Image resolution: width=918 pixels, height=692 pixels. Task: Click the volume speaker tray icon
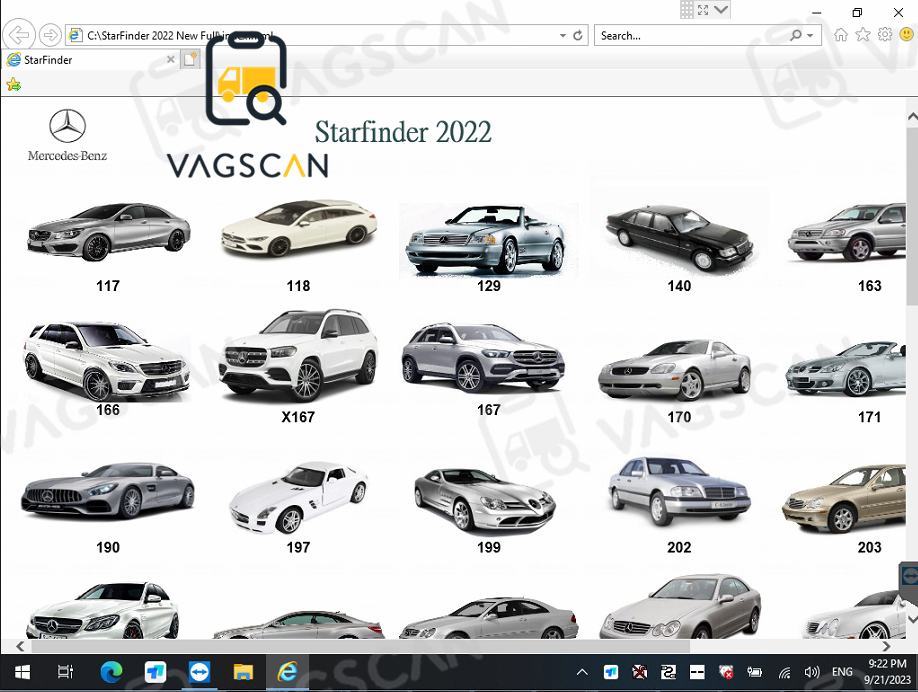[811, 673]
